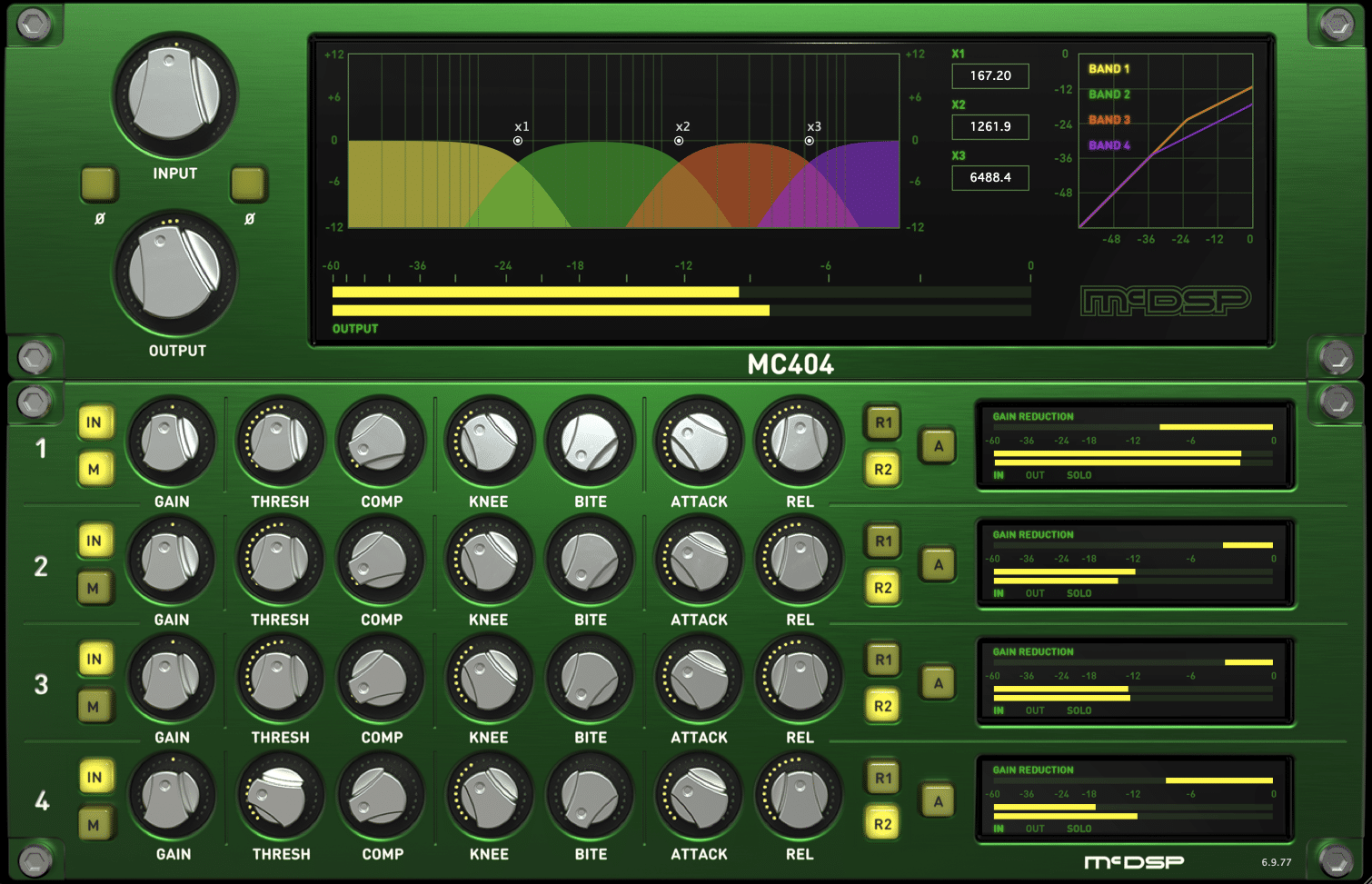Click the INPUT level knob
Screen dimensions: 1372x884
(x=174, y=95)
